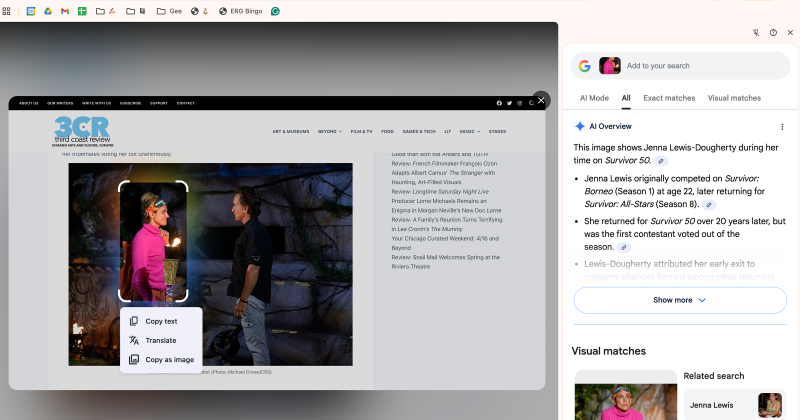Screen dimensions: 800x420
Task: Click the selected region around the woman in pink
Action: pyautogui.click(x=153, y=241)
